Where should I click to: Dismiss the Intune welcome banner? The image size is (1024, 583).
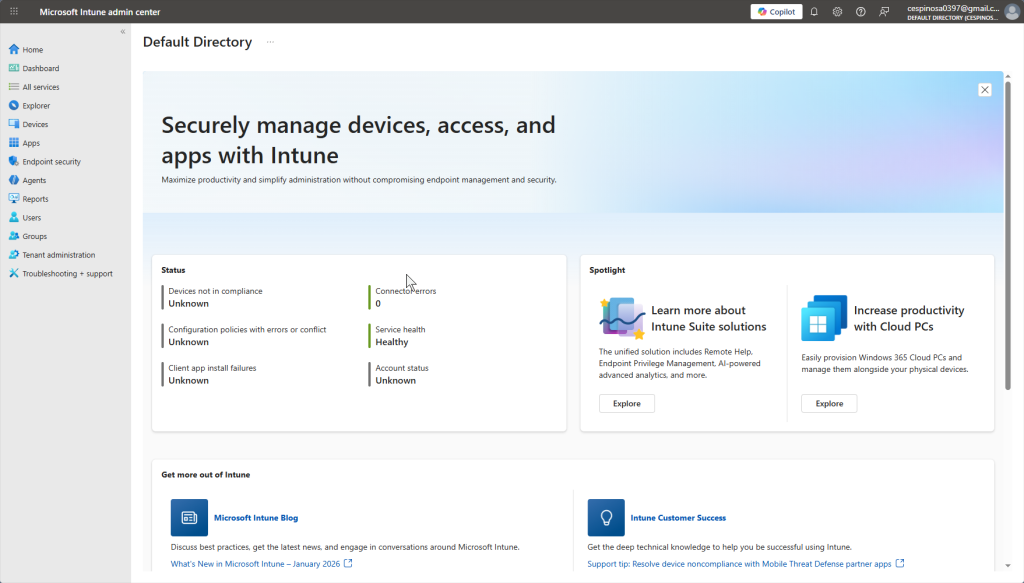click(x=985, y=90)
